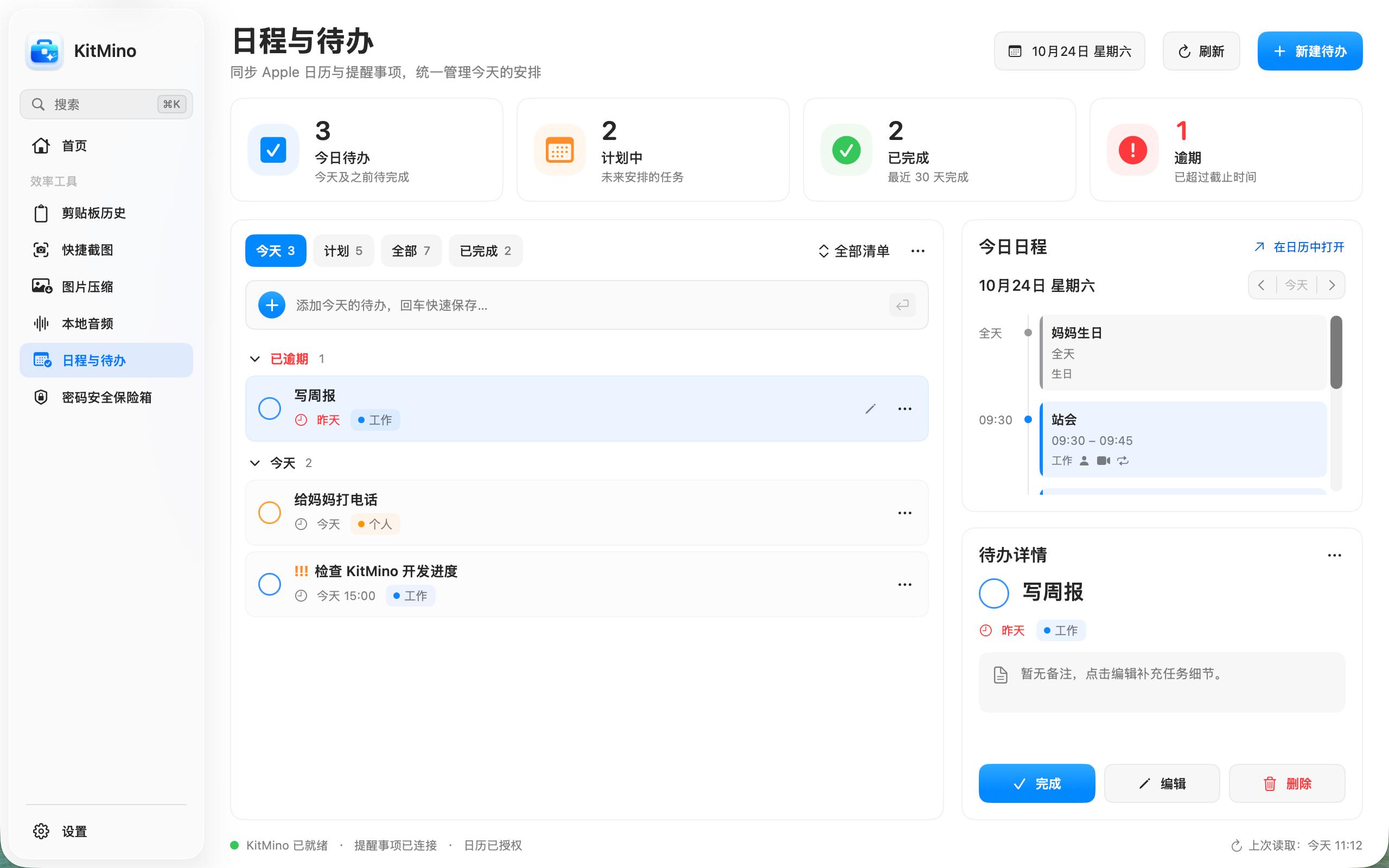Go to 首页 home page

click(106, 146)
